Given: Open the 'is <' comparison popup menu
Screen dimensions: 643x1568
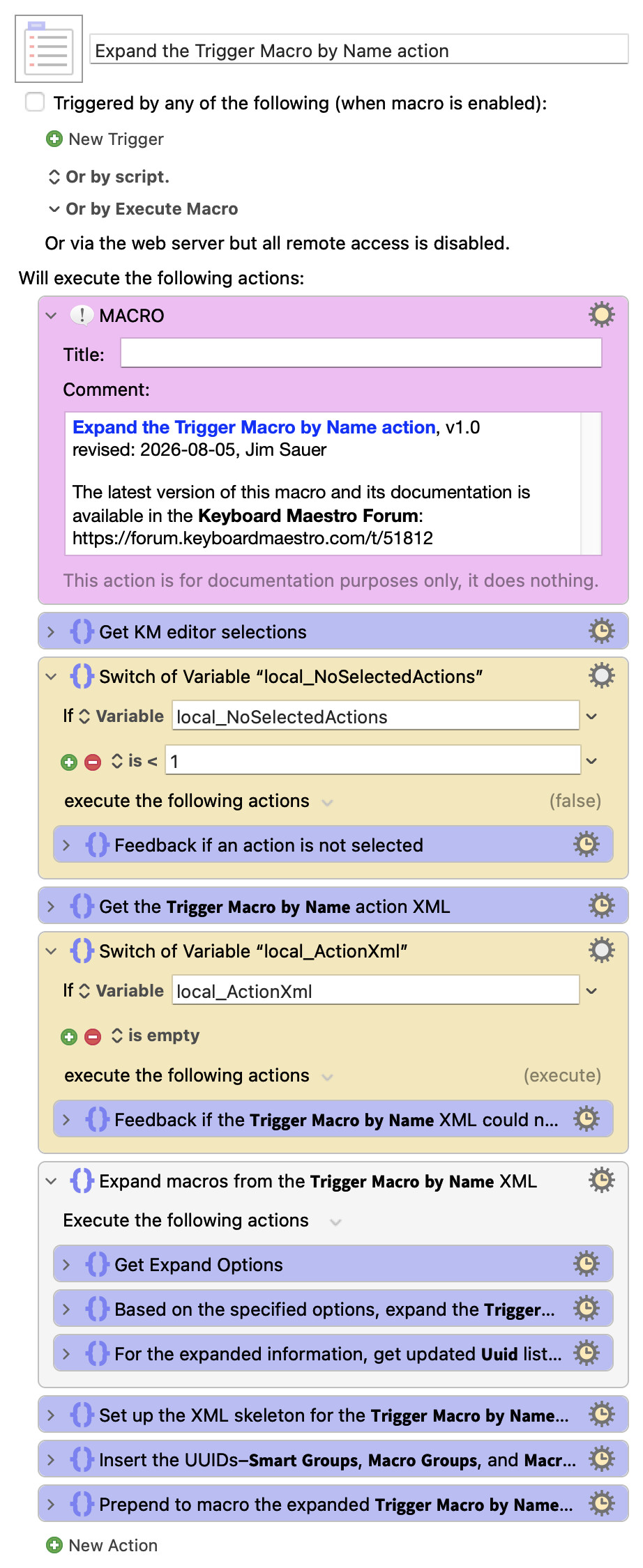Looking at the screenshot, I should [x=135, y=761].
